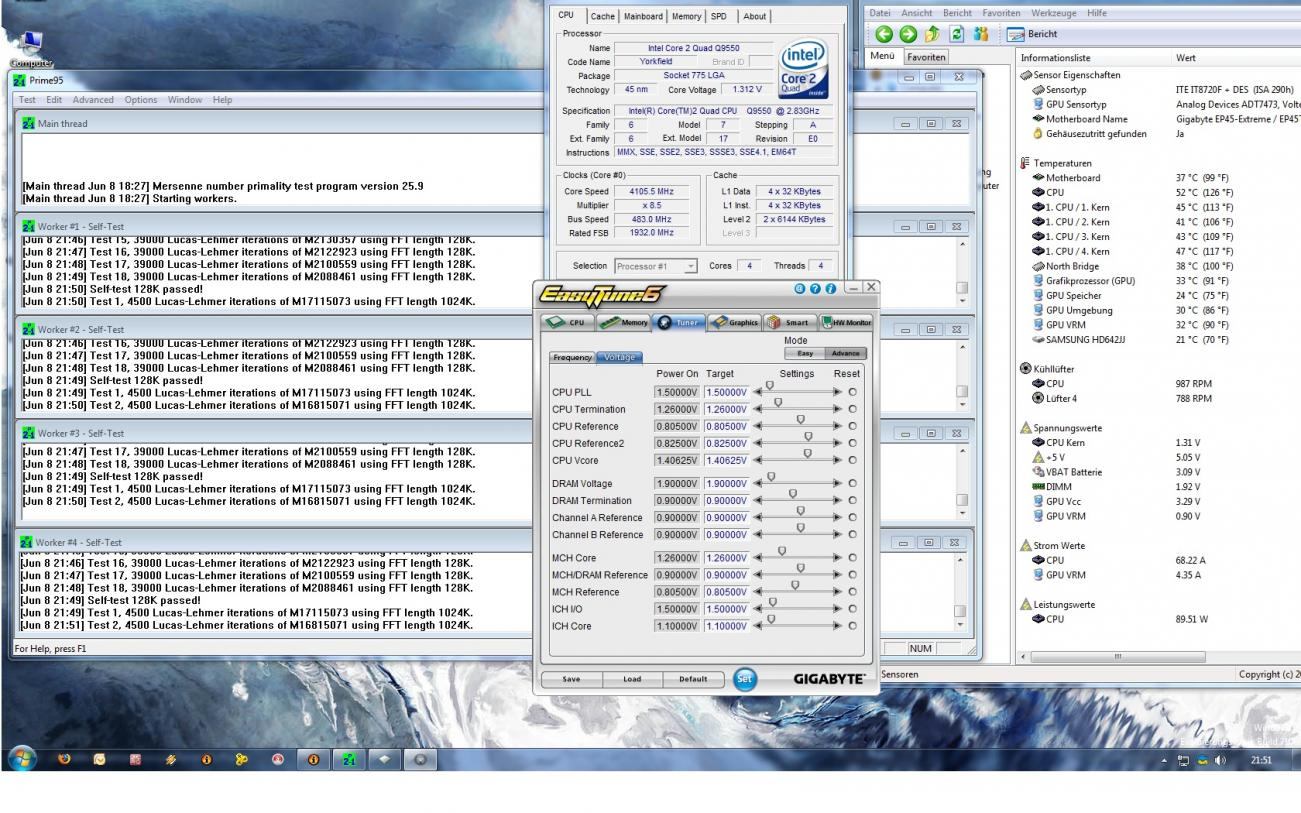1301x813 pixels.
Task: Click the up arrow icon in Everest toolbar
Action: pyautogui.click(x=932, y=34)
